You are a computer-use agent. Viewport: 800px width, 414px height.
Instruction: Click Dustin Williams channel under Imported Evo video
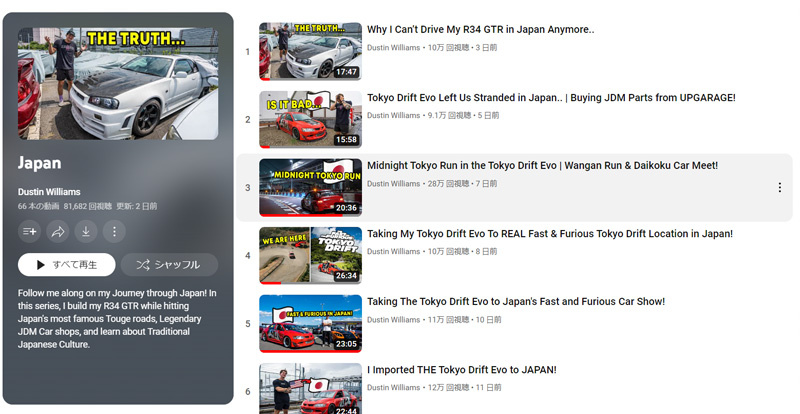pos(393,387)
